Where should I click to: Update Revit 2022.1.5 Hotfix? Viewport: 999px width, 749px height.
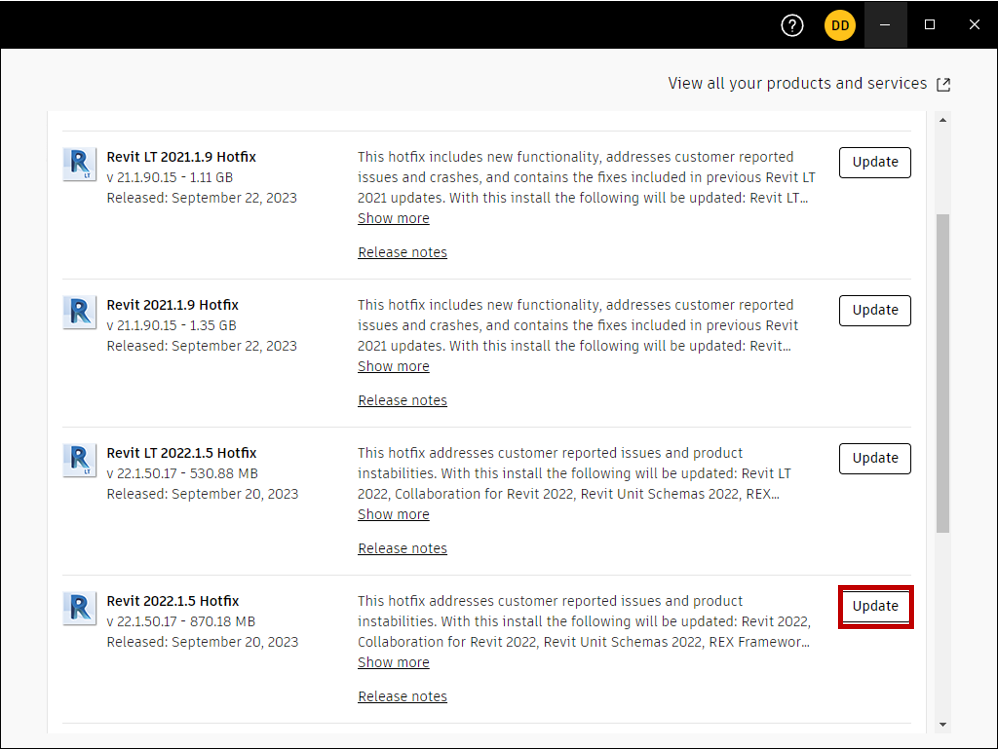click(875, 606)
